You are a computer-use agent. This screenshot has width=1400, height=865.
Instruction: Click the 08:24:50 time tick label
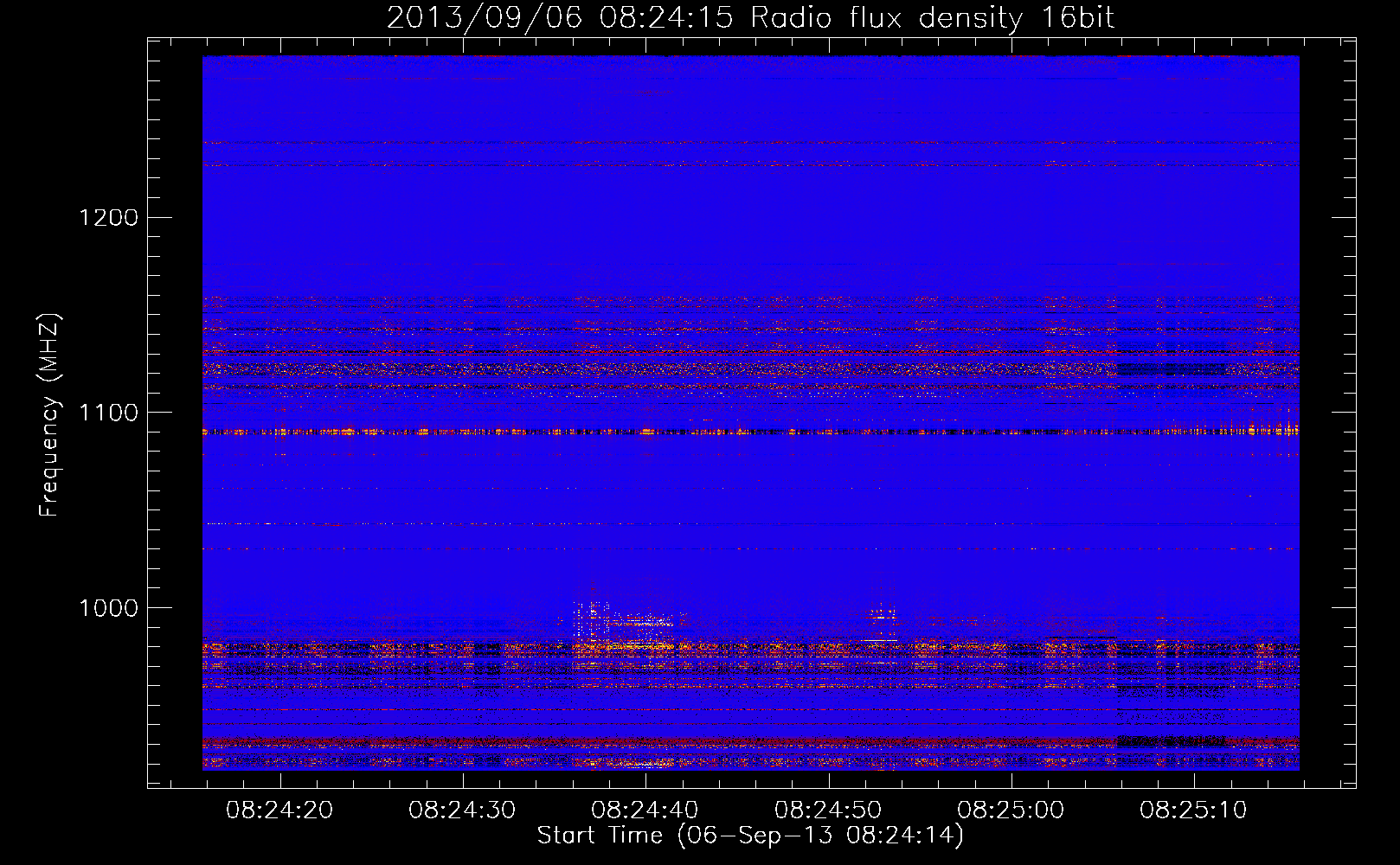(828, 811)
